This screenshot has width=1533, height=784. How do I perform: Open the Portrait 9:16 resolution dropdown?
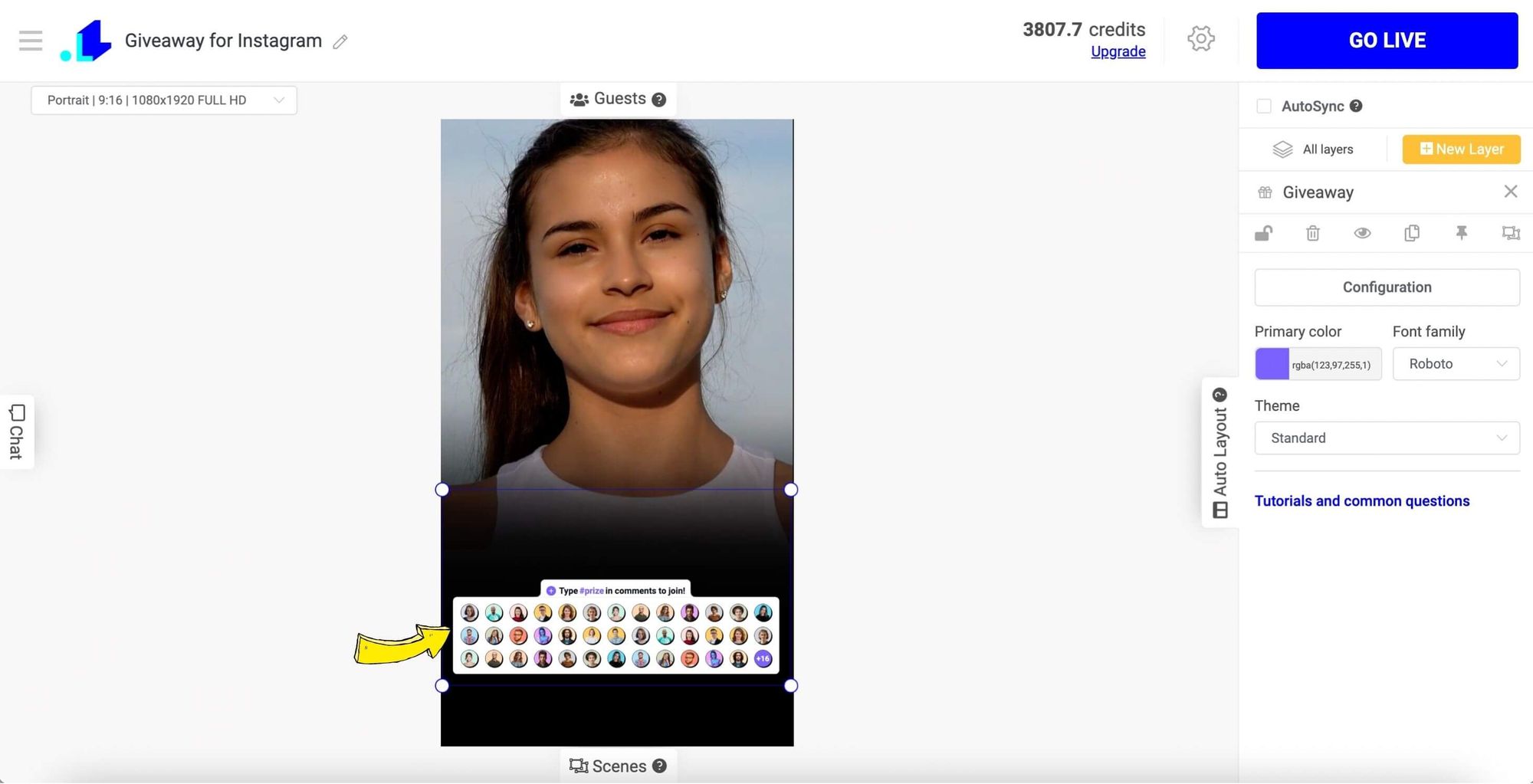[x=164, y=100]
